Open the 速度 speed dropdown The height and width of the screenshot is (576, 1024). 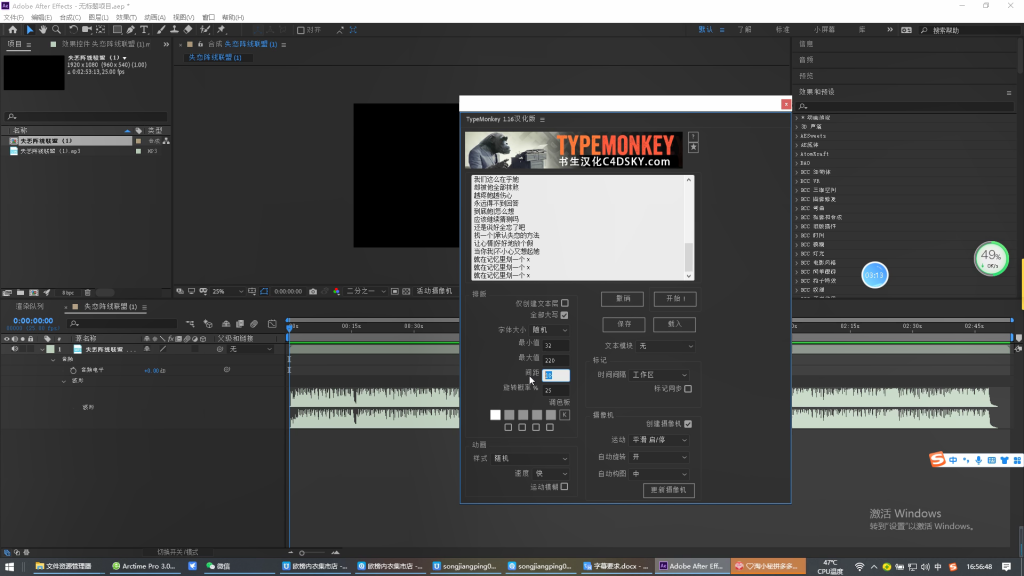[551, 473]
